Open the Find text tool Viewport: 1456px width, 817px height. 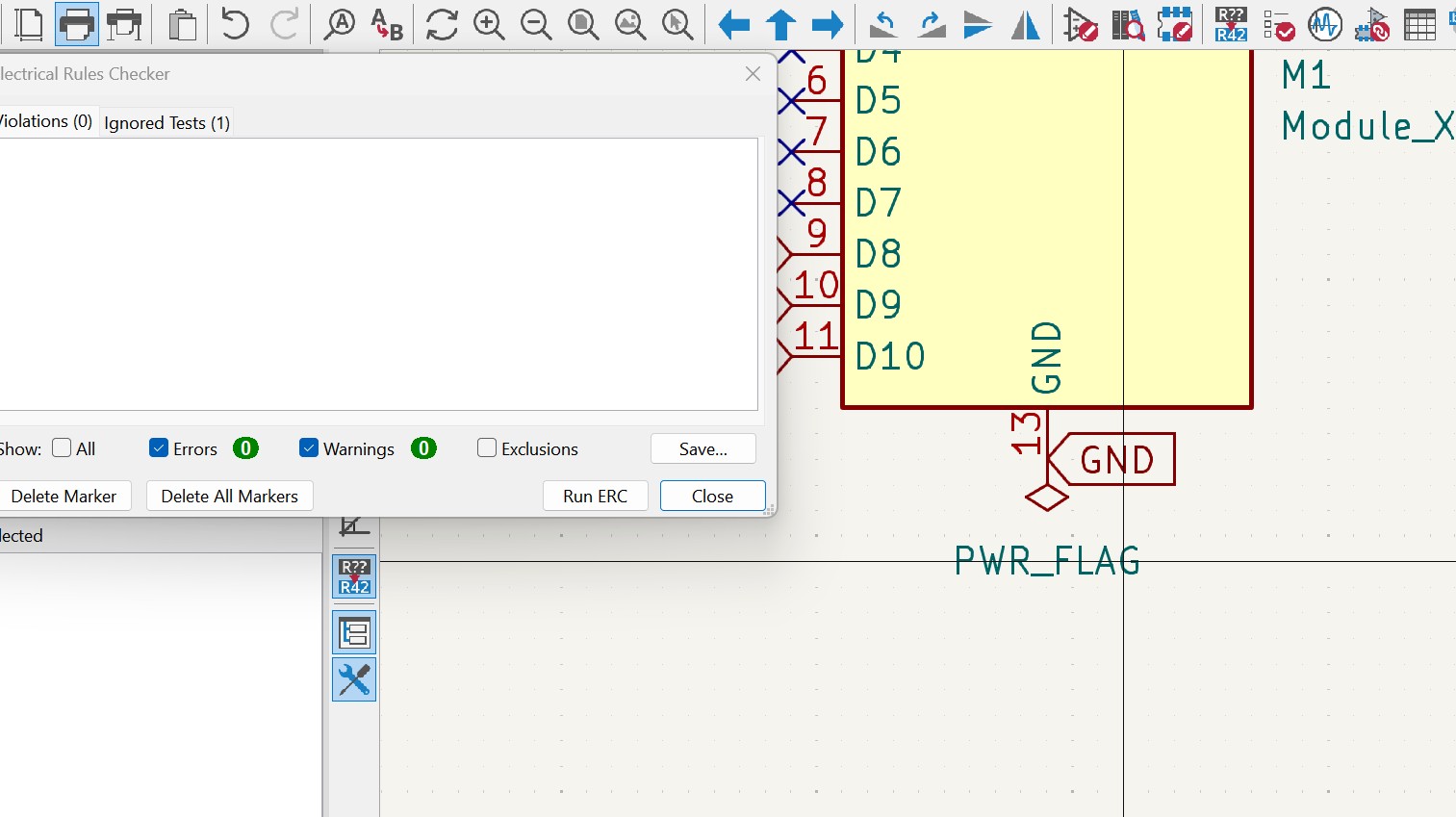(x=339, y=24)
